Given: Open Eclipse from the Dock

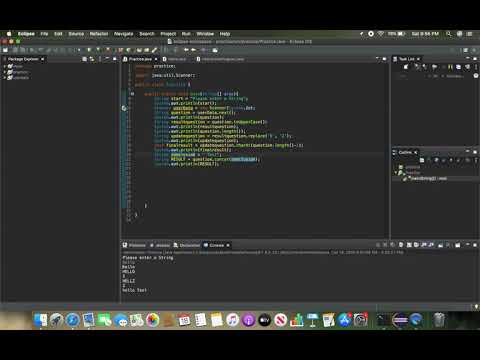Looking at the screenshot, I should pos(400,320).
